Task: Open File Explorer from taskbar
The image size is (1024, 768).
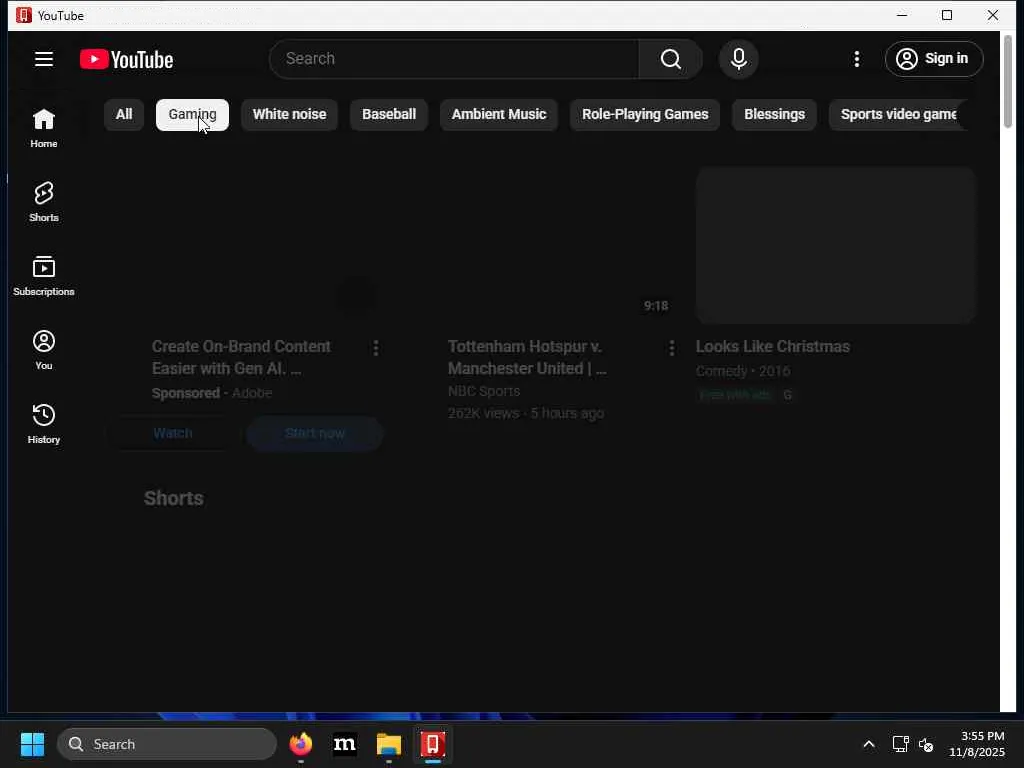Action: point(389,744)
